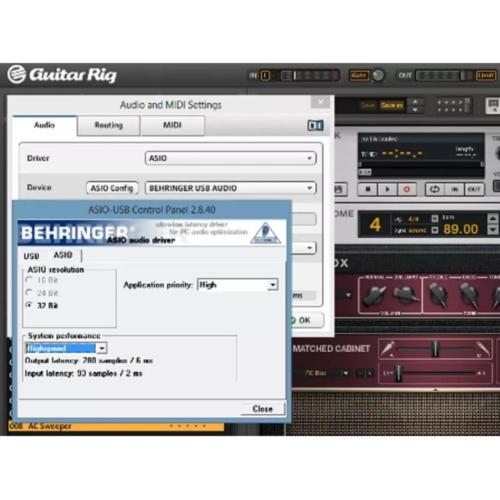
Task: Select 16 Bit ASIO resolution
Action: (42, 280)
